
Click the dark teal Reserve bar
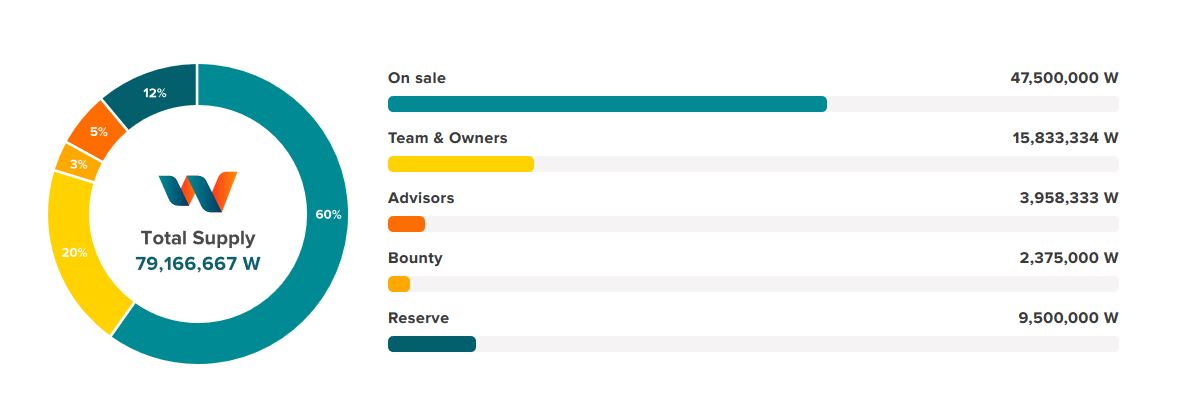432,344
